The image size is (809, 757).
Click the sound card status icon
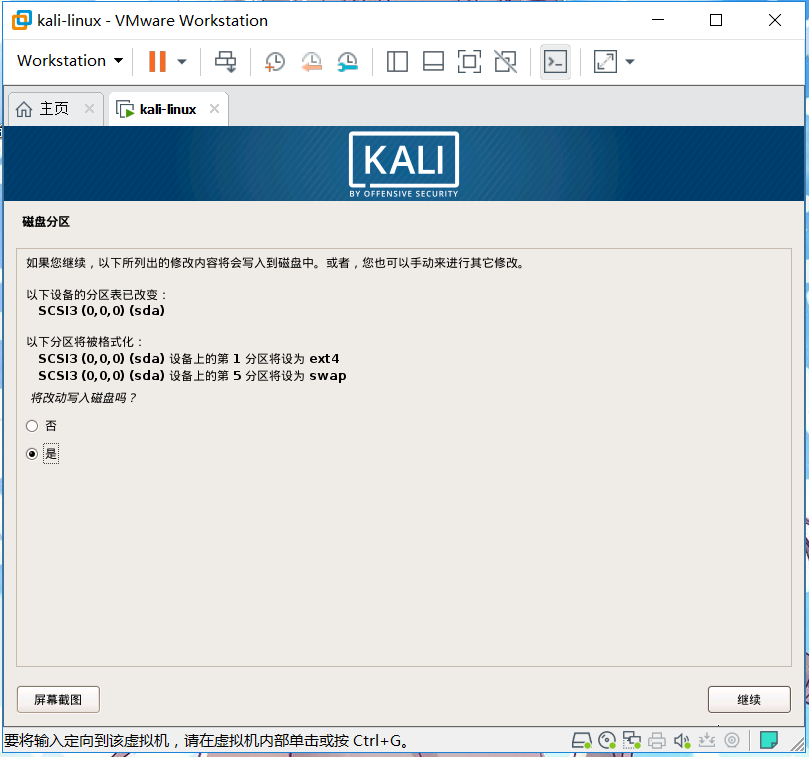point(682,740)
